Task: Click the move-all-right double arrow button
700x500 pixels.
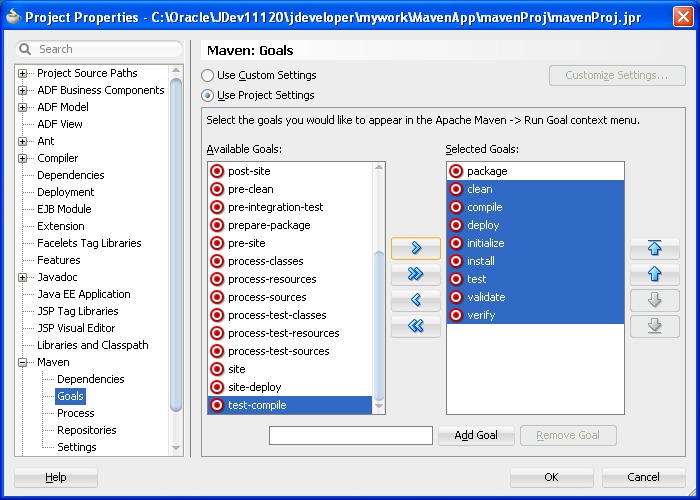Action: coord(416,274)
